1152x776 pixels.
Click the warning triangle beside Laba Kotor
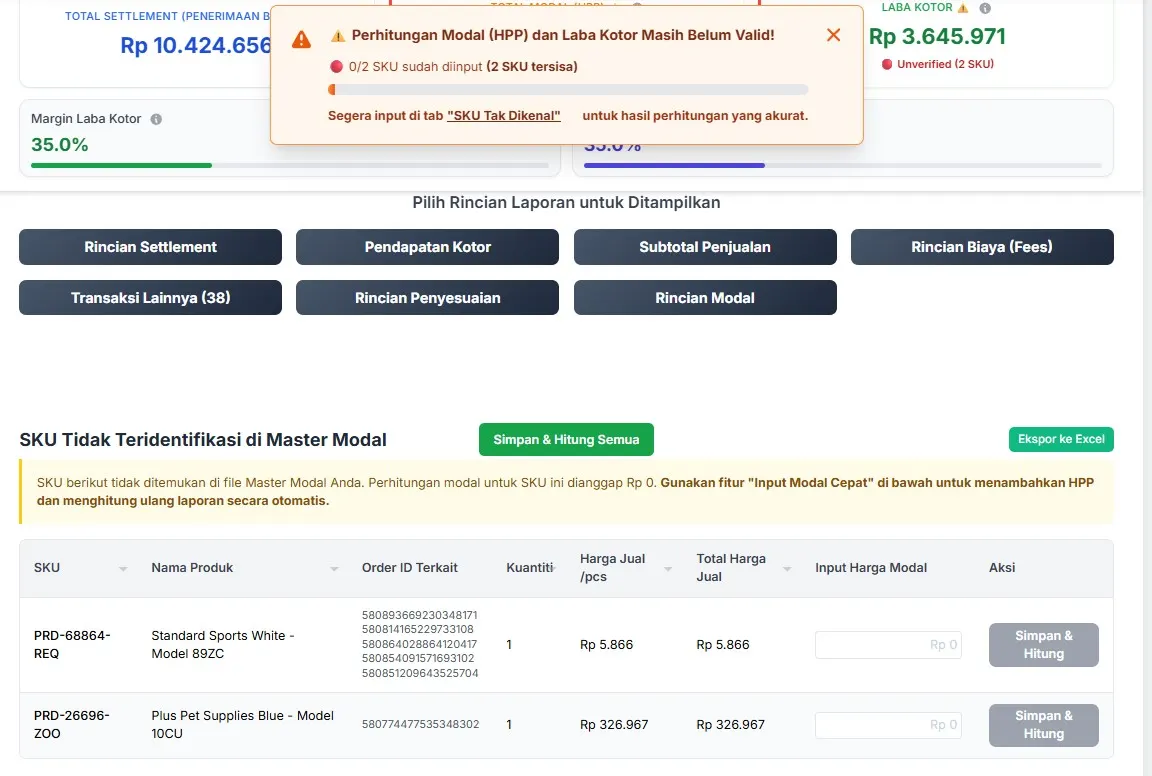coord(963,8)
